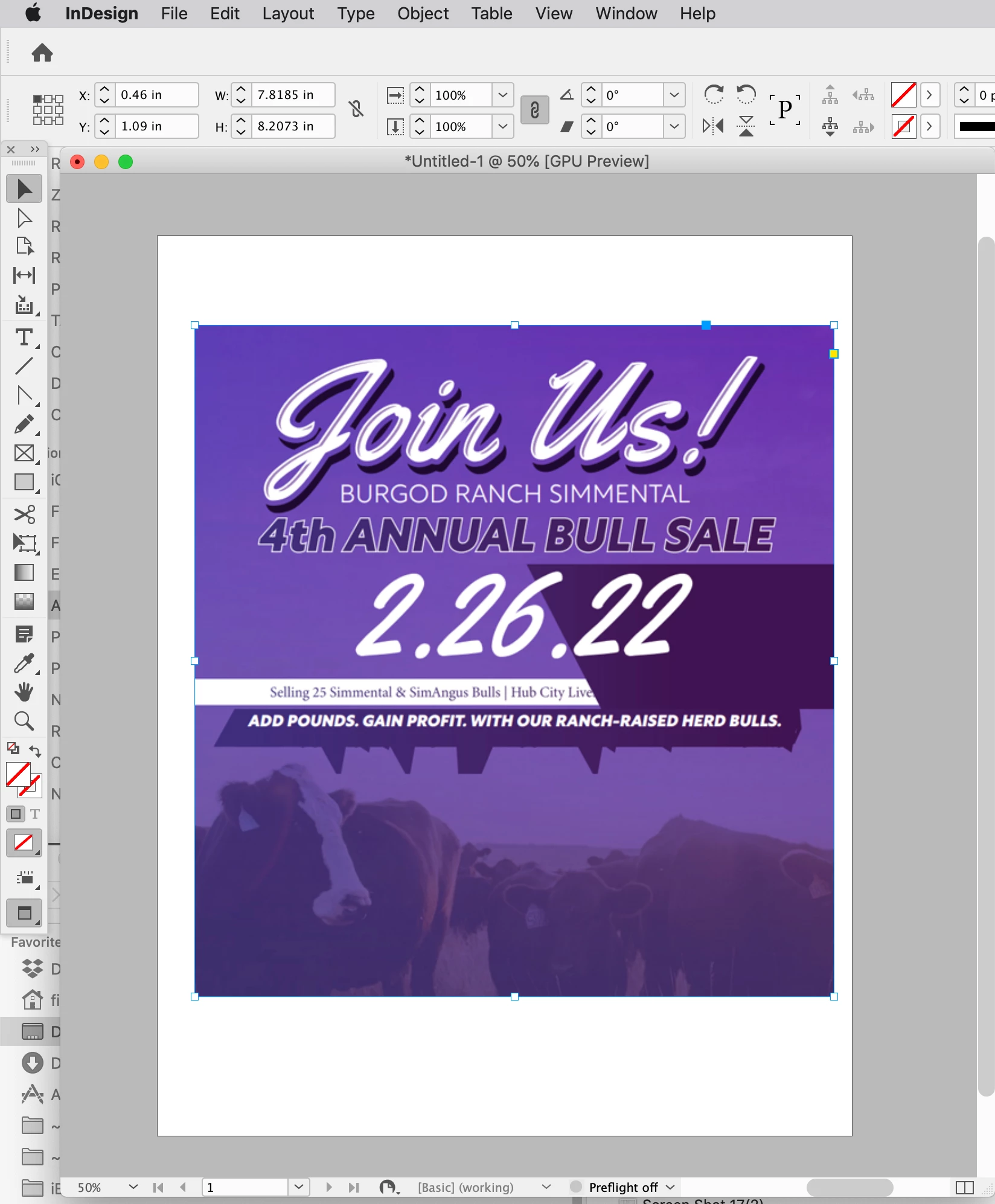Screen dimensions: 995x1204
Task: Select the Gradient Swatch tool
Action: (24, 572)
